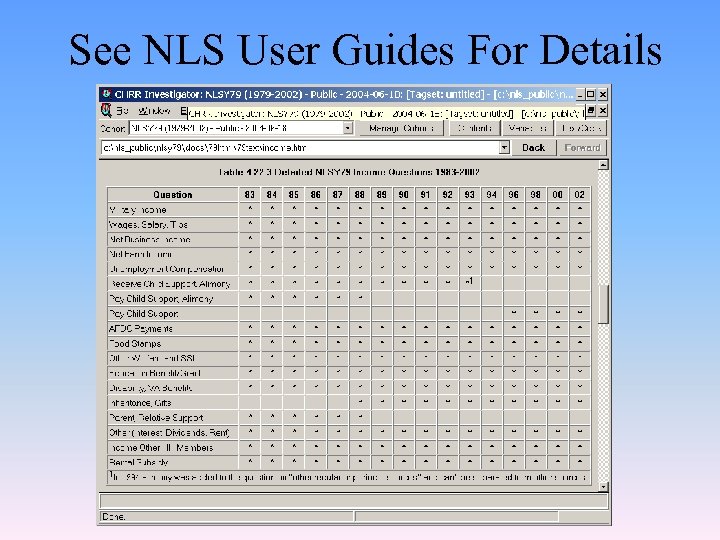Click the 87 column header
The image size is (720, 540).
pyautogui.click(x=338, y=195)
